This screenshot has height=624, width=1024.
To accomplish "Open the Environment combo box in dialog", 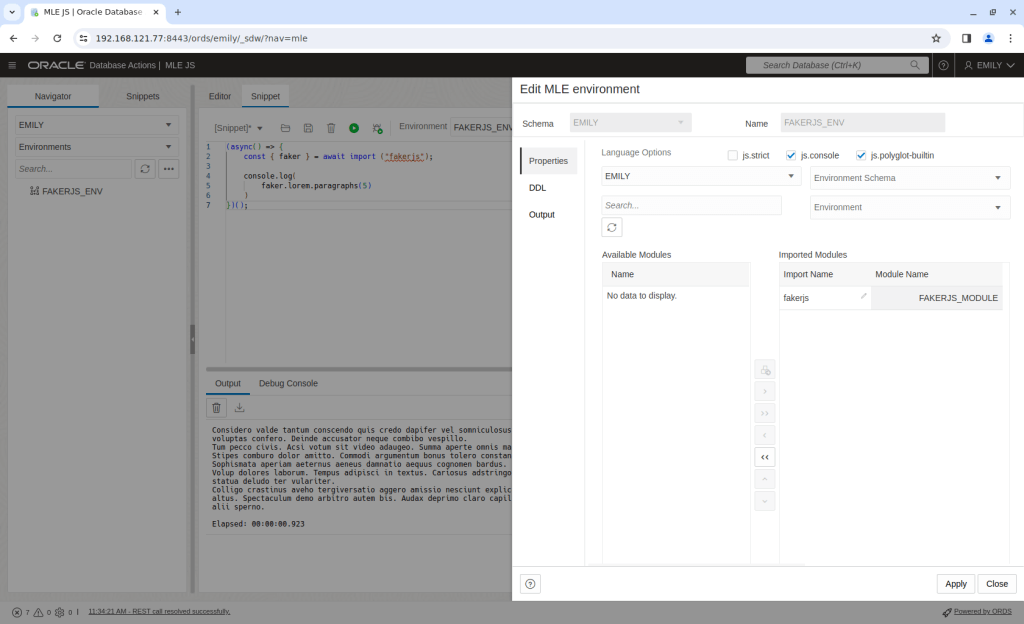I will (908, 207).
